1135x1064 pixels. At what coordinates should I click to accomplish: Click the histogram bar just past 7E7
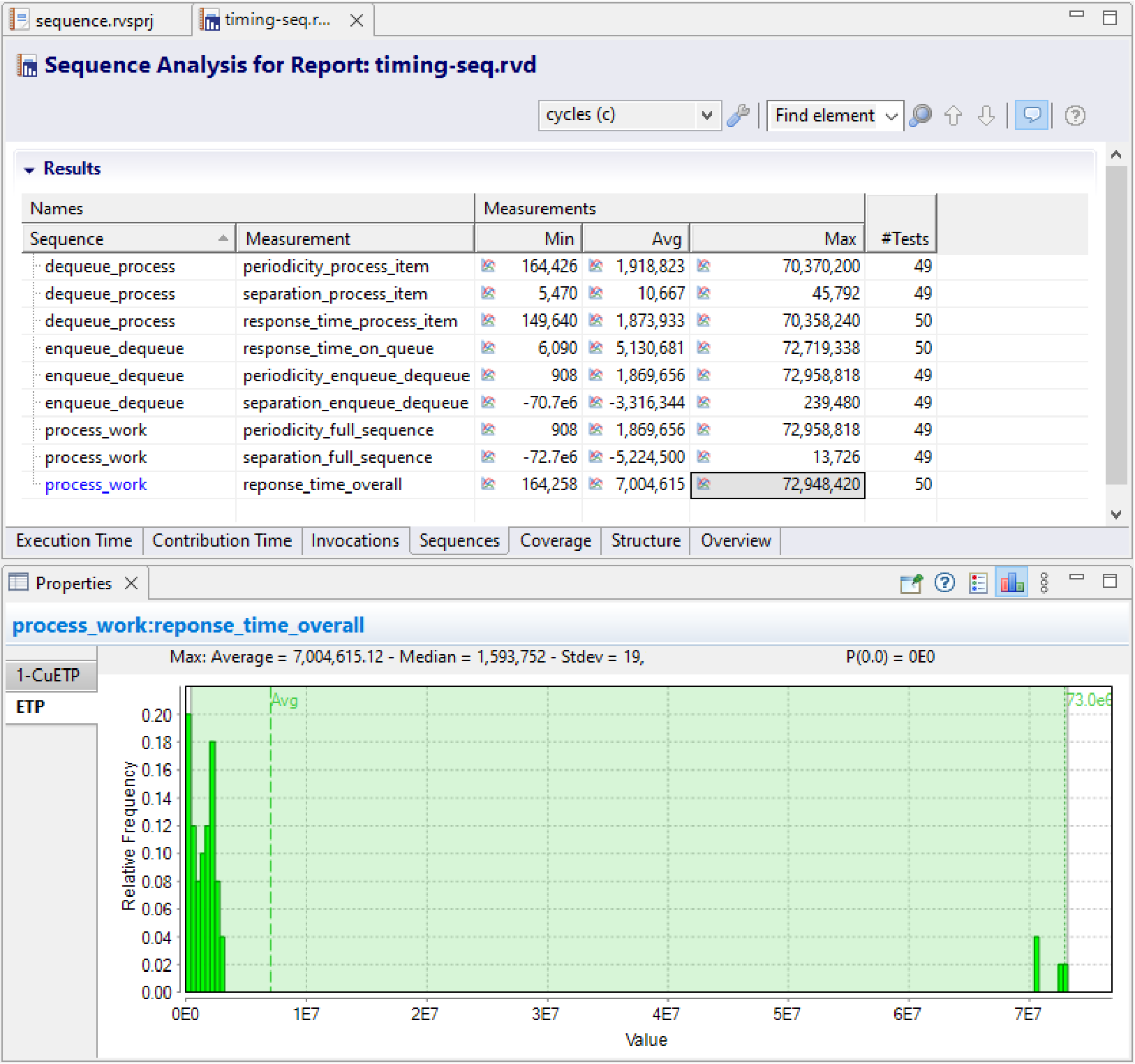point(1037,964)
